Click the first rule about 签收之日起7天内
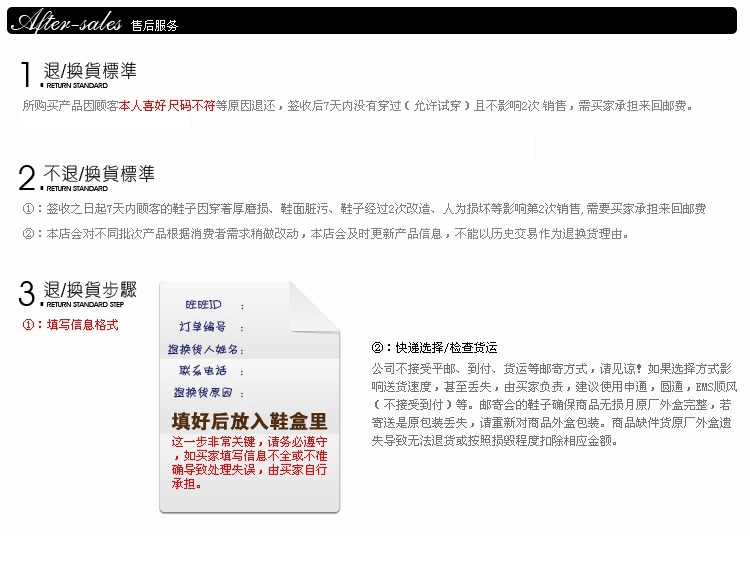This screenshot has height=573, width=750. coord(364,209)
